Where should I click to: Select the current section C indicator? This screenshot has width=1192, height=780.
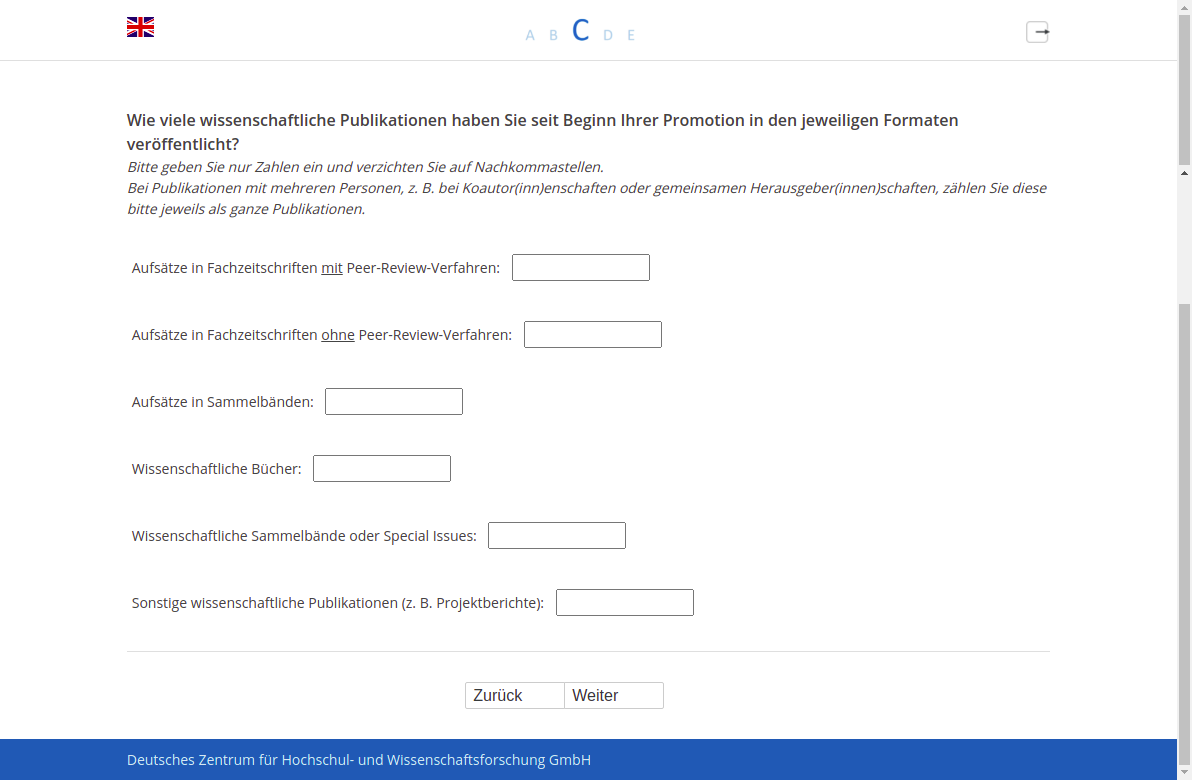pos(581,30)
